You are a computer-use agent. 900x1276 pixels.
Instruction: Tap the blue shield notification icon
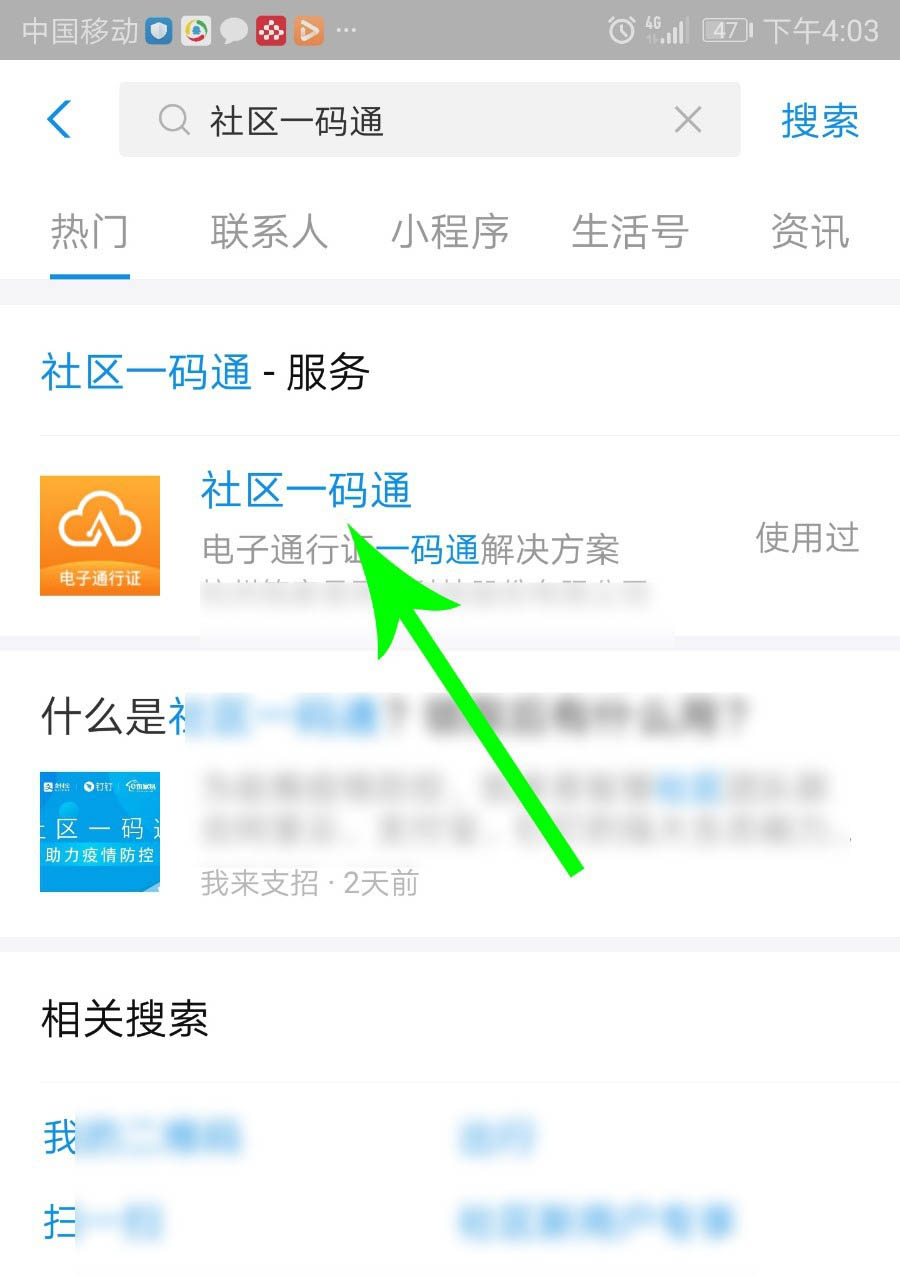pyautogui.click(x=159, y=31)
